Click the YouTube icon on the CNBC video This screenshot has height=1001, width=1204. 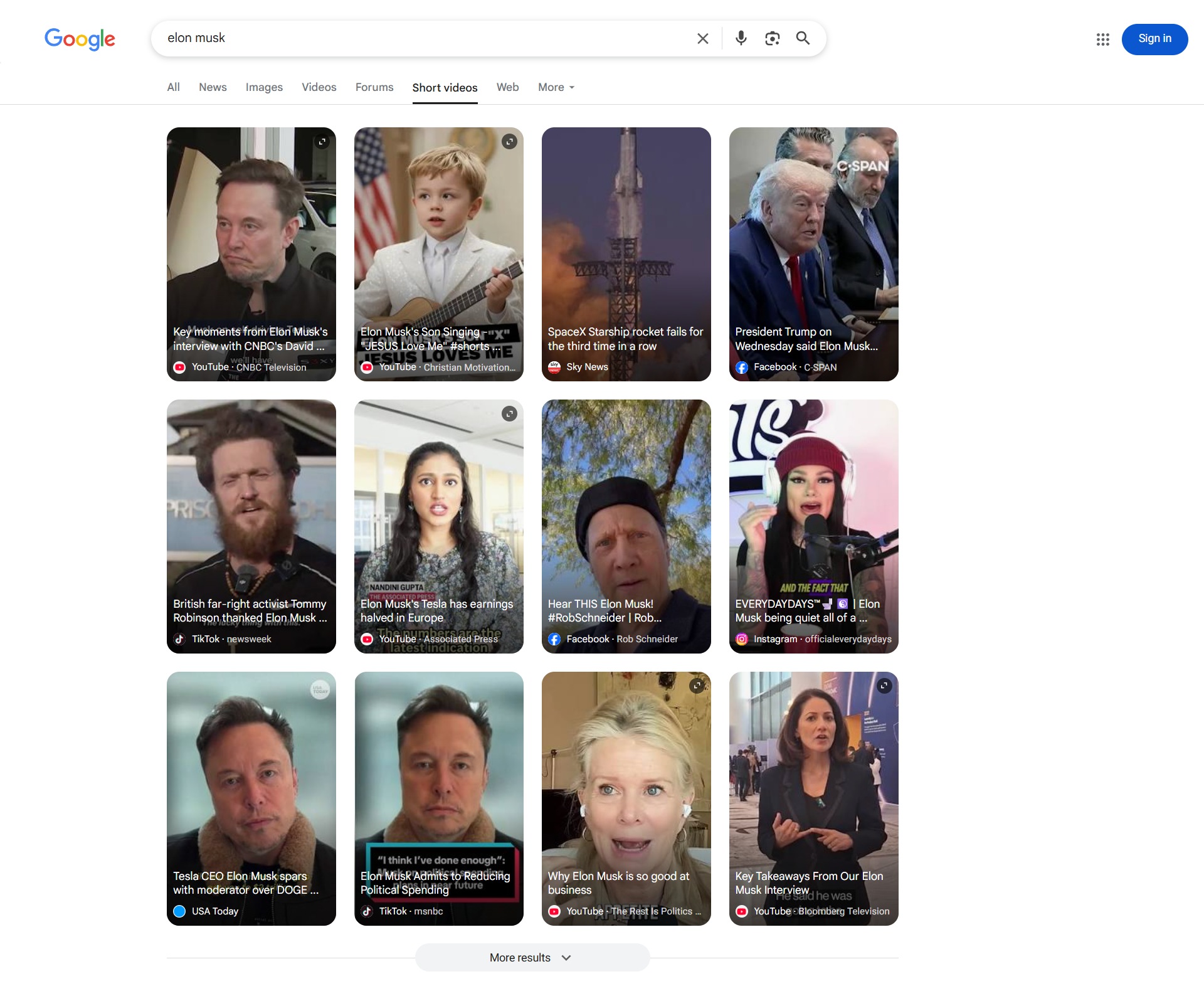click(x=179, y=367)
